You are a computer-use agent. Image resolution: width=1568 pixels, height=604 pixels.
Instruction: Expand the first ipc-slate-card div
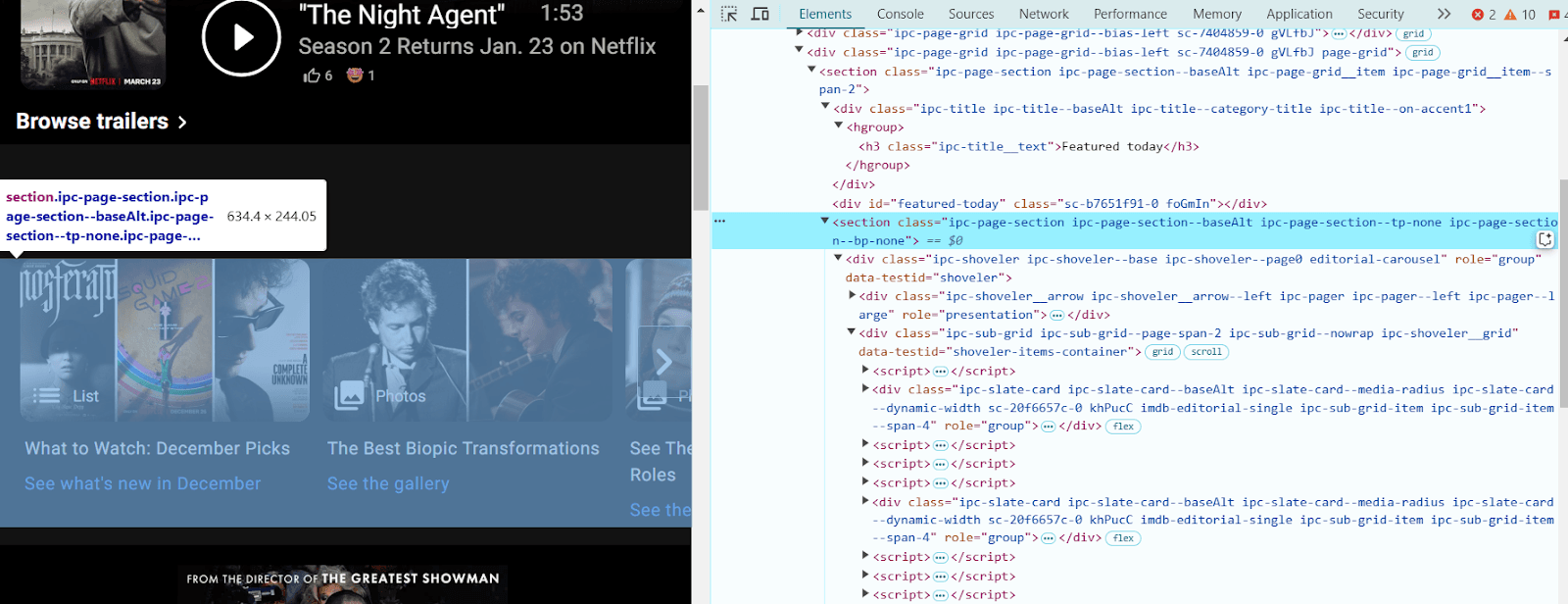[x=865, y=389]
